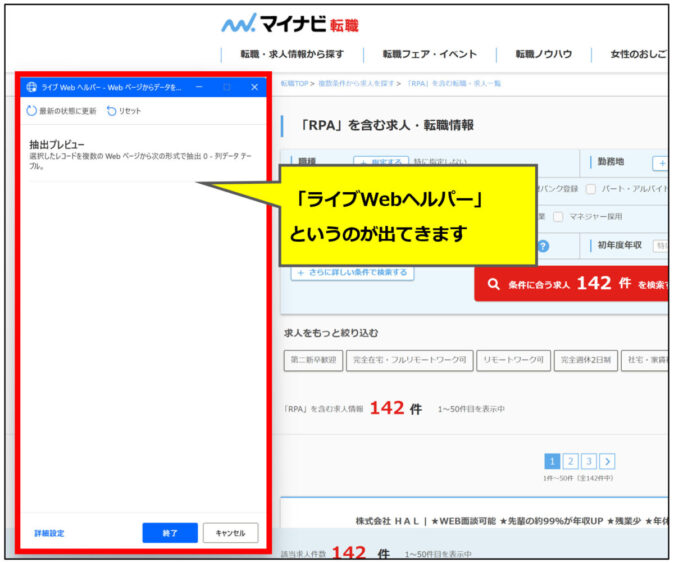Viewport: 674px width, 563px height.
Task: Toggle the パート・アルバイト checkbox
Action: (591, 189)
